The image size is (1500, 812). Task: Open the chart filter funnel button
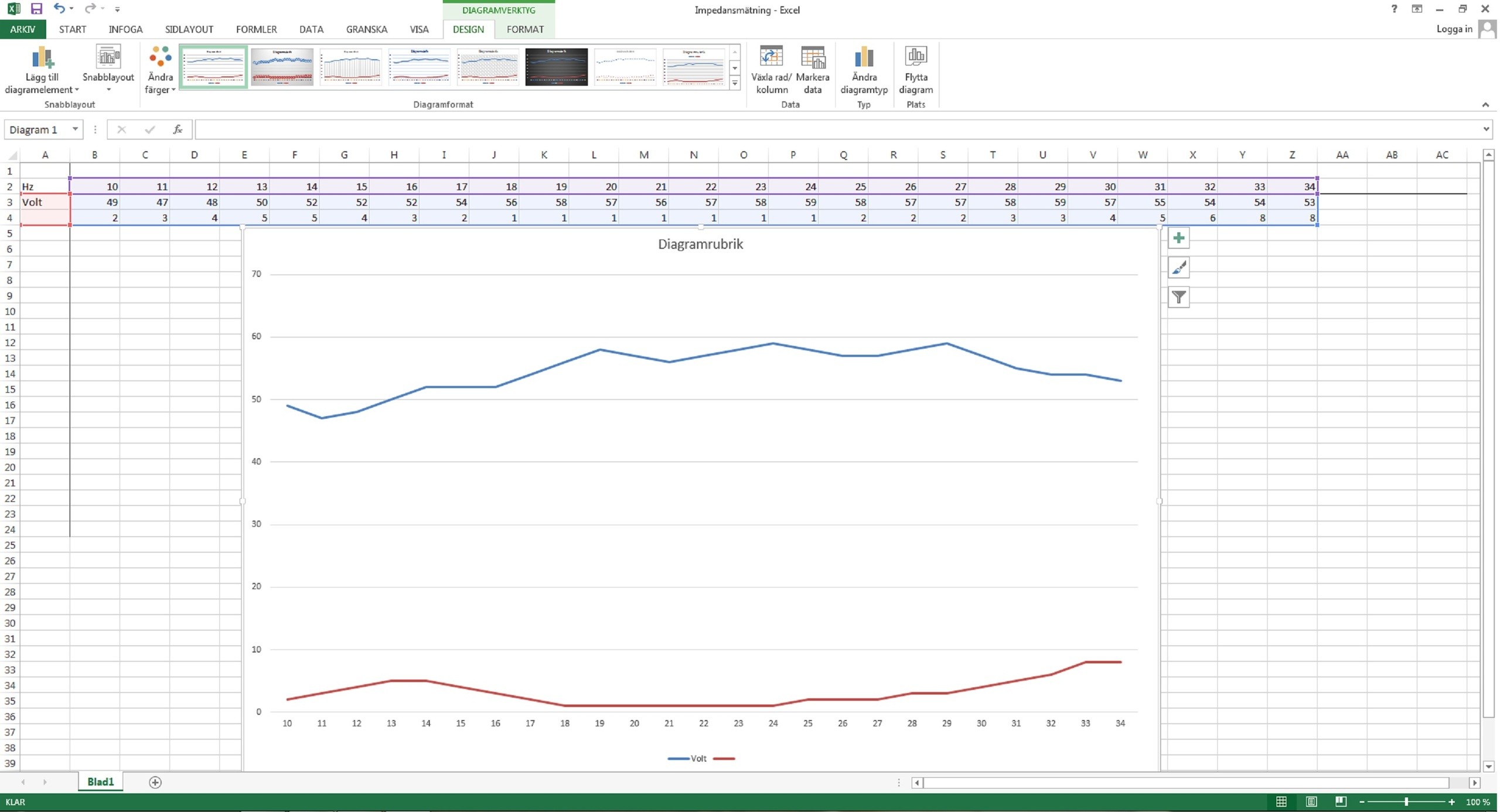(x=1178, y=298)
